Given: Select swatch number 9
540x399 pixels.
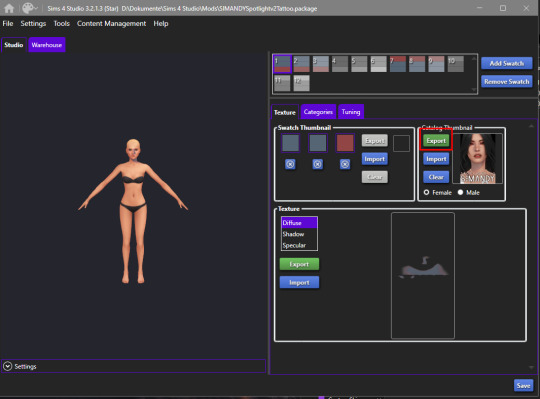Looking at the screenshot, I should point(436,64).
